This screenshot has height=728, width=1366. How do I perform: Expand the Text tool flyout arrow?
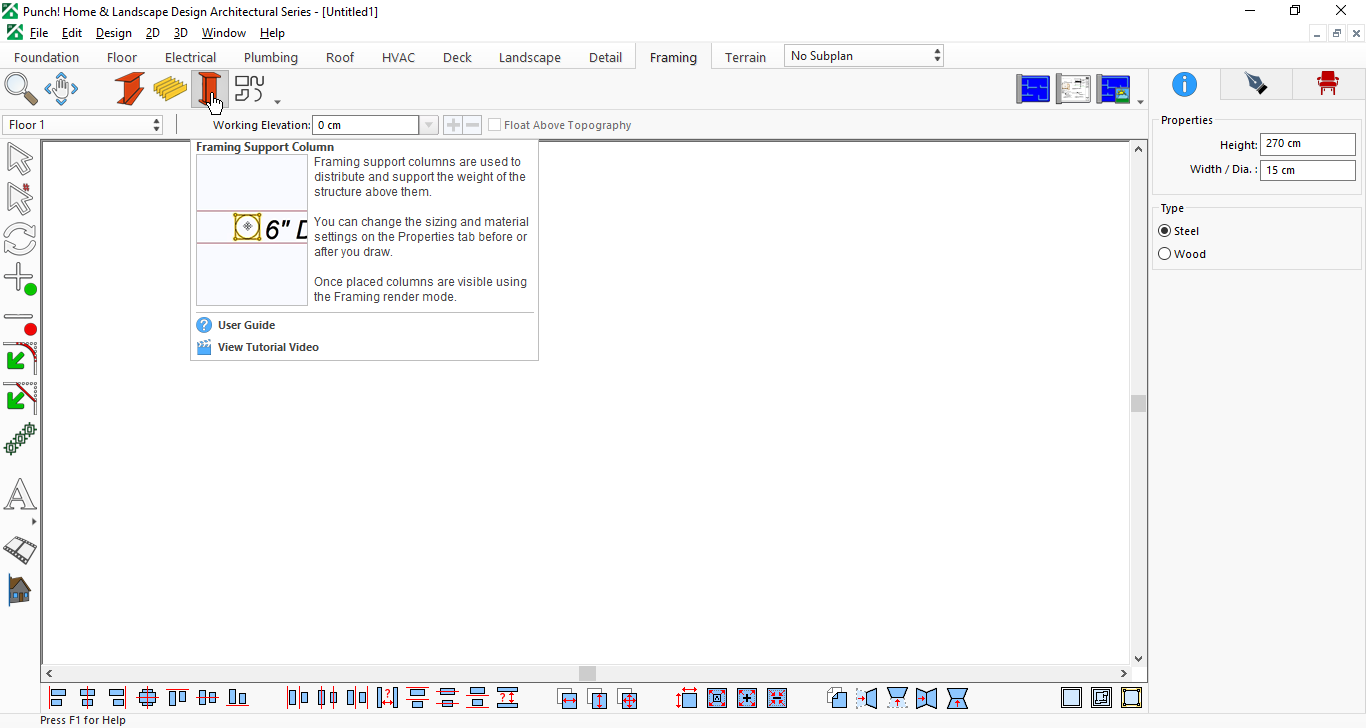tap(34, 521)
